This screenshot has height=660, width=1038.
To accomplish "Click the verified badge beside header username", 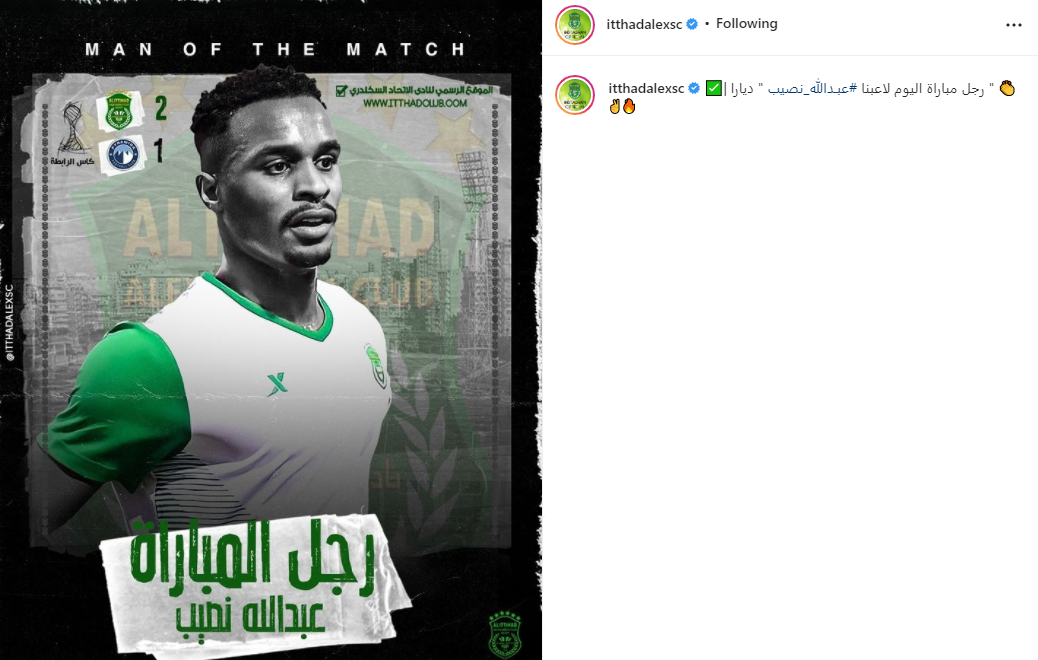I will click(x=692, y=24).
